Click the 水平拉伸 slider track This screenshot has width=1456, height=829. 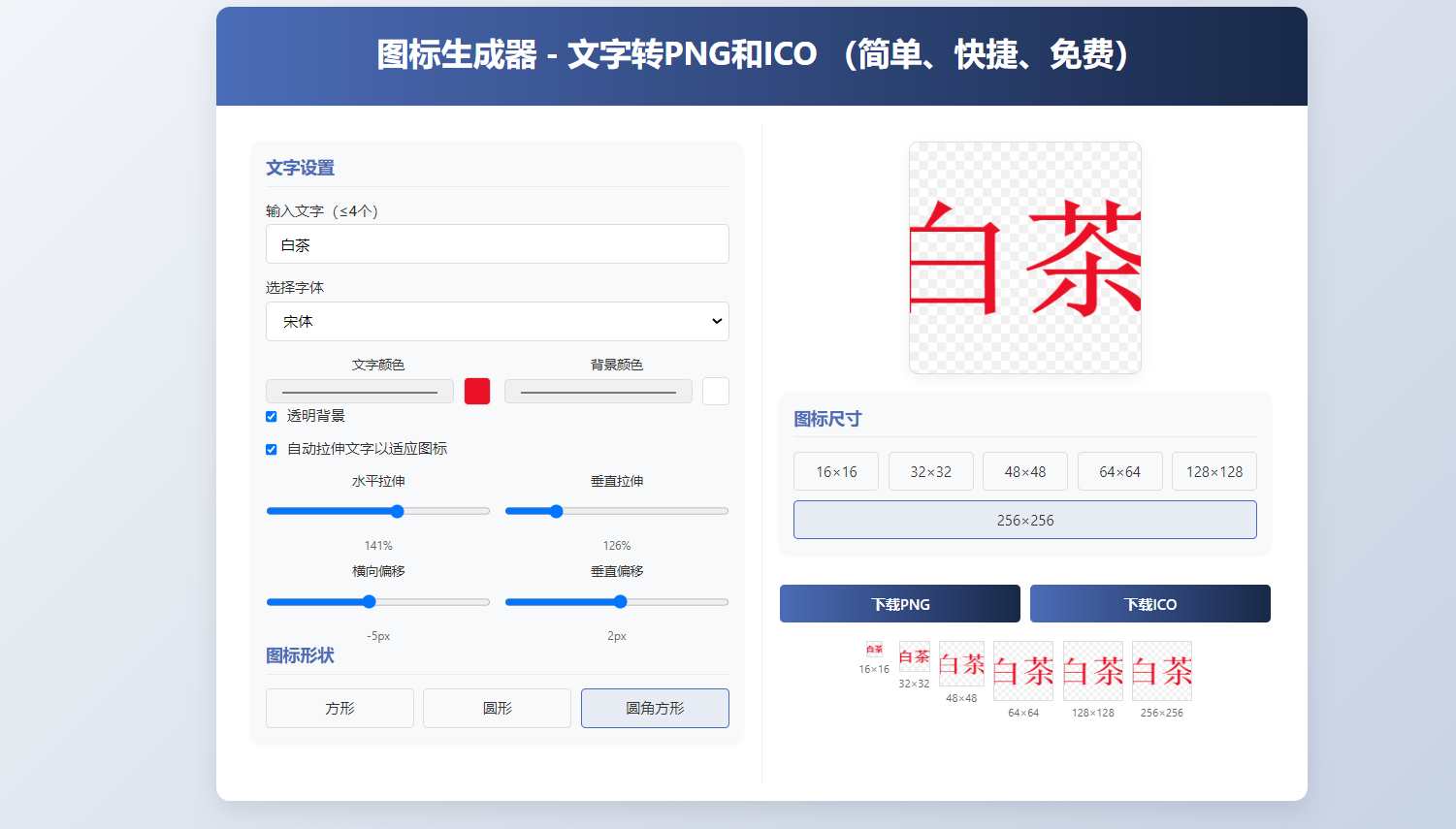click(446, 512)
